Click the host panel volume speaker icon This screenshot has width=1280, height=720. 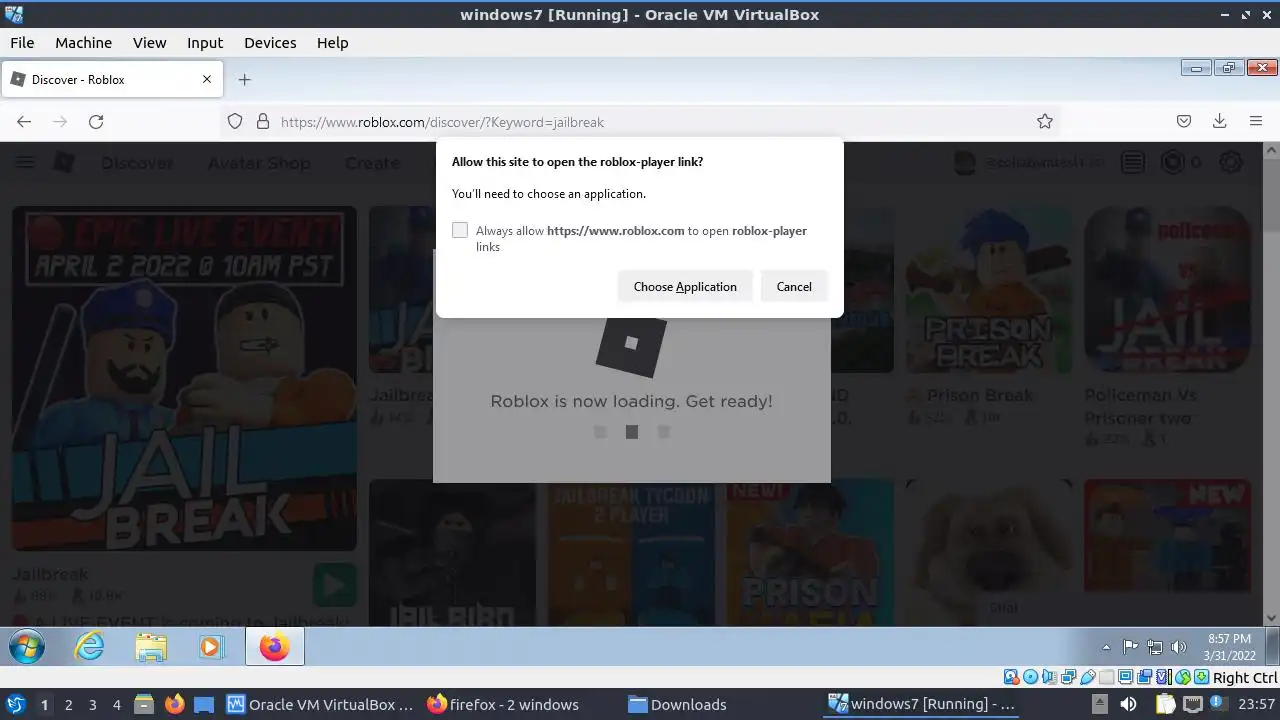point(1129,705)
